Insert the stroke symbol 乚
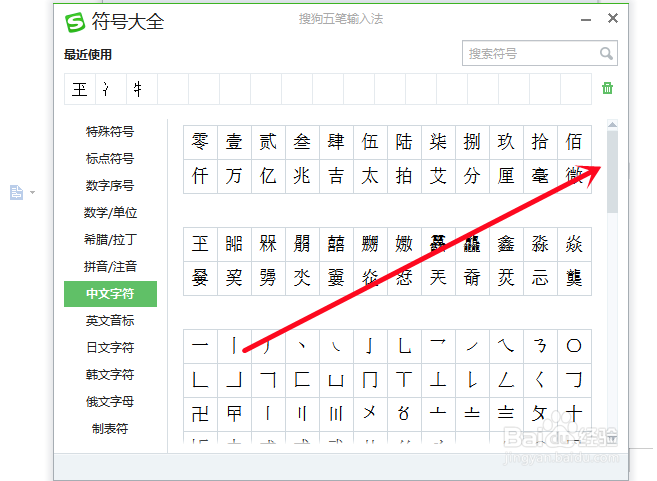Viewport: 657px width, 481px height. [x=404, y=346]
